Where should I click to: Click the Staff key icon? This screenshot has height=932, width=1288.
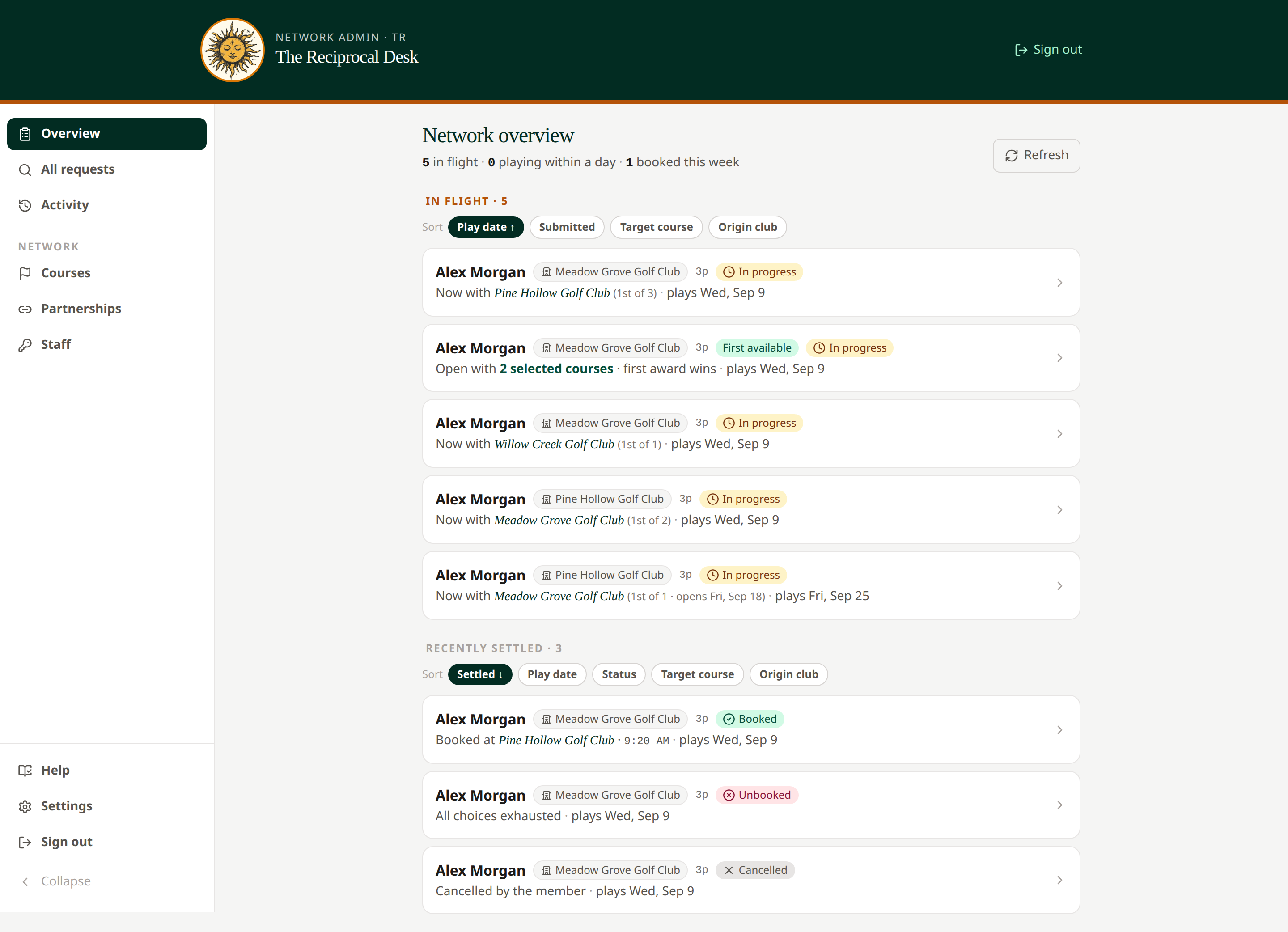(25, 345)
